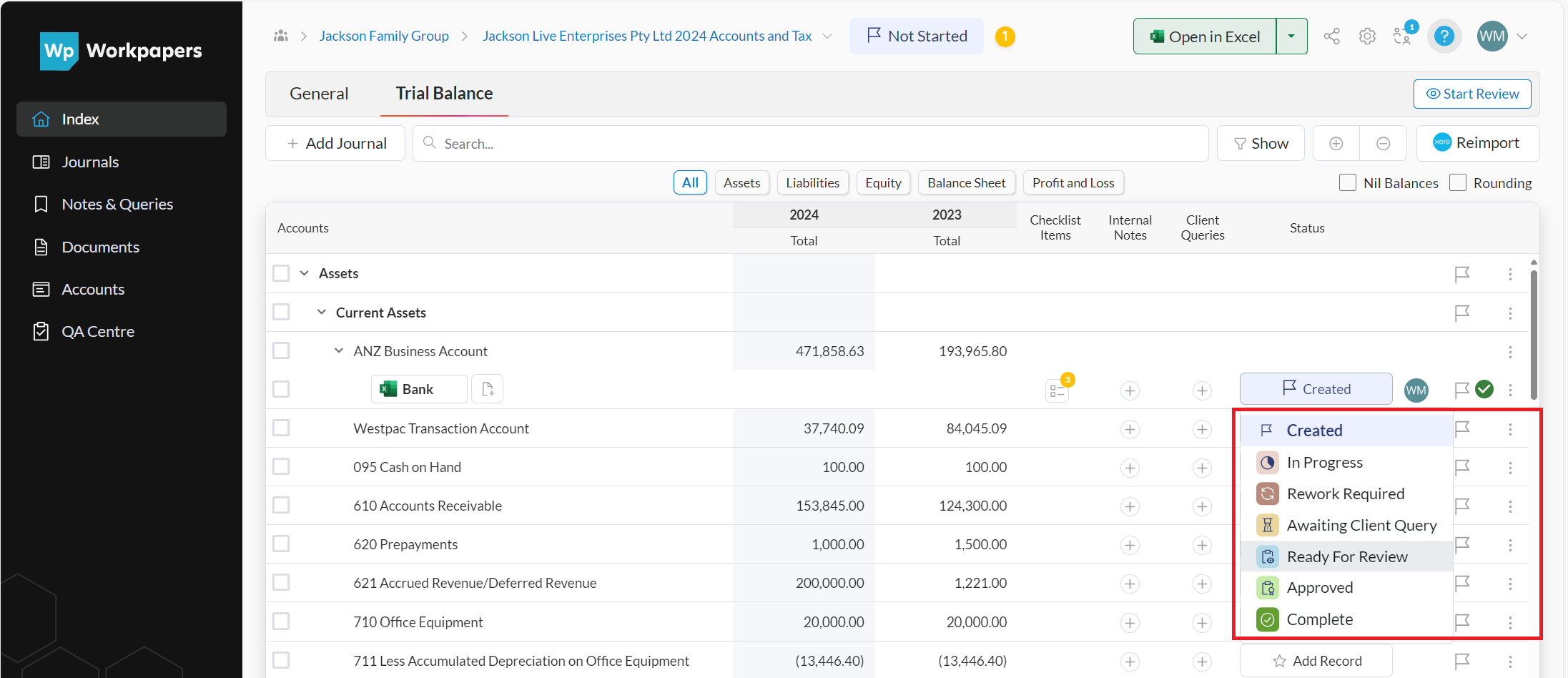Click the collapse all minus icon
This screenshot has height=678, width=1568.
(1383, 144)
